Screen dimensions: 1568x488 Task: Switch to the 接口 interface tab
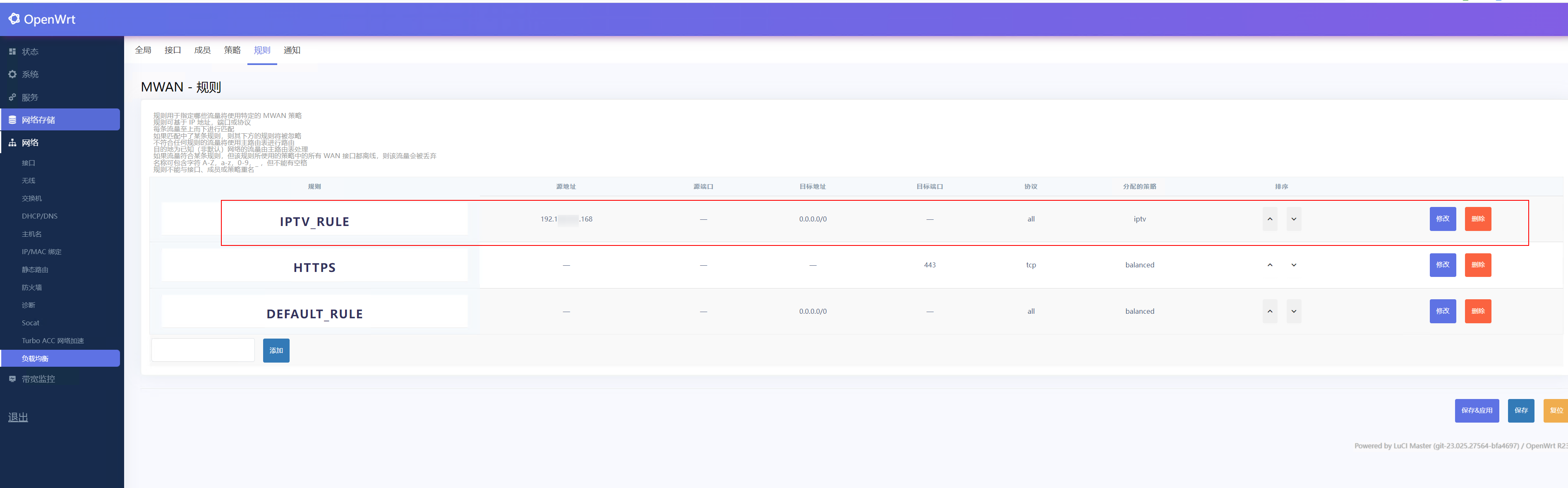(x=173, y=50)
